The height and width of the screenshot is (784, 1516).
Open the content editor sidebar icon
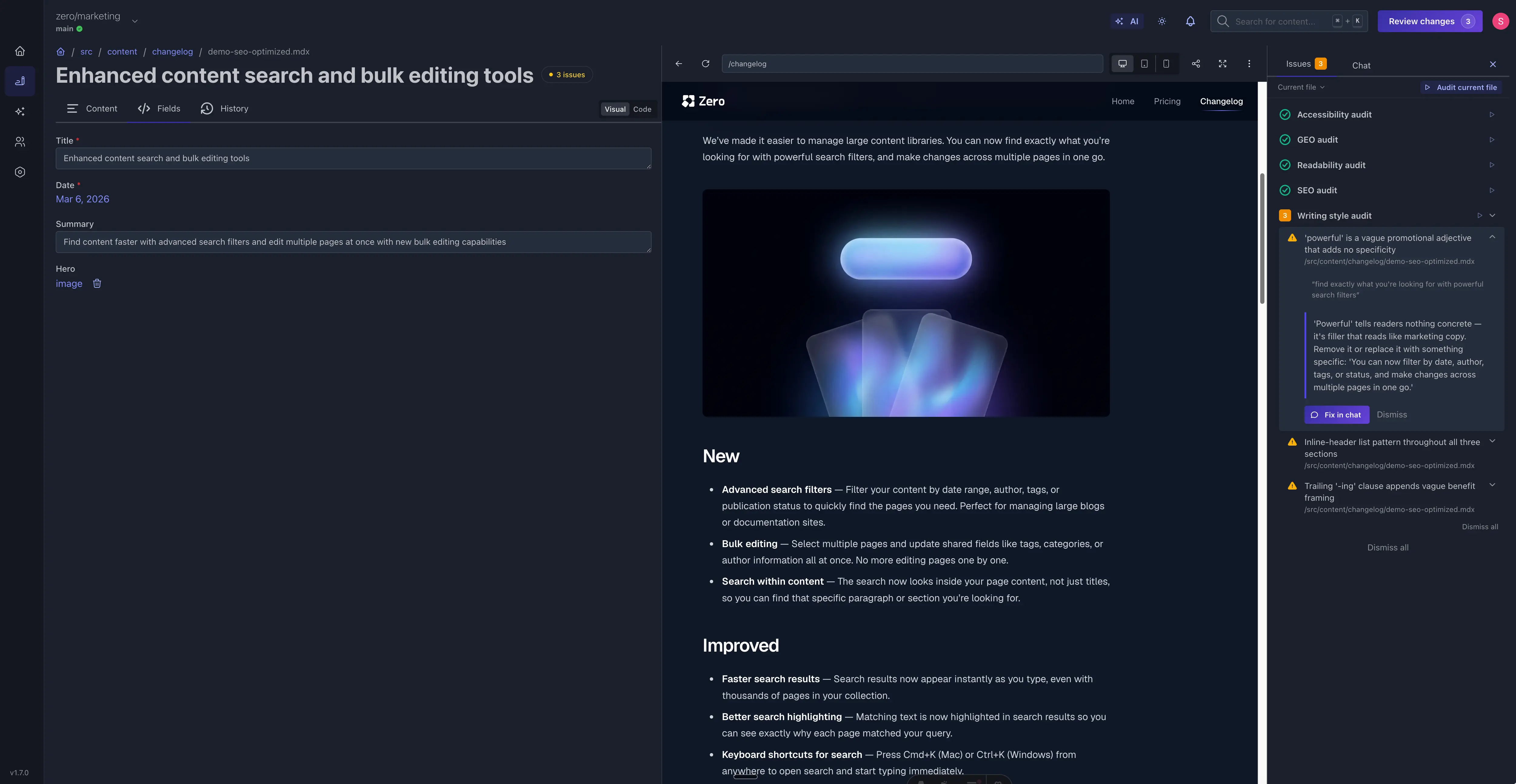20,81
